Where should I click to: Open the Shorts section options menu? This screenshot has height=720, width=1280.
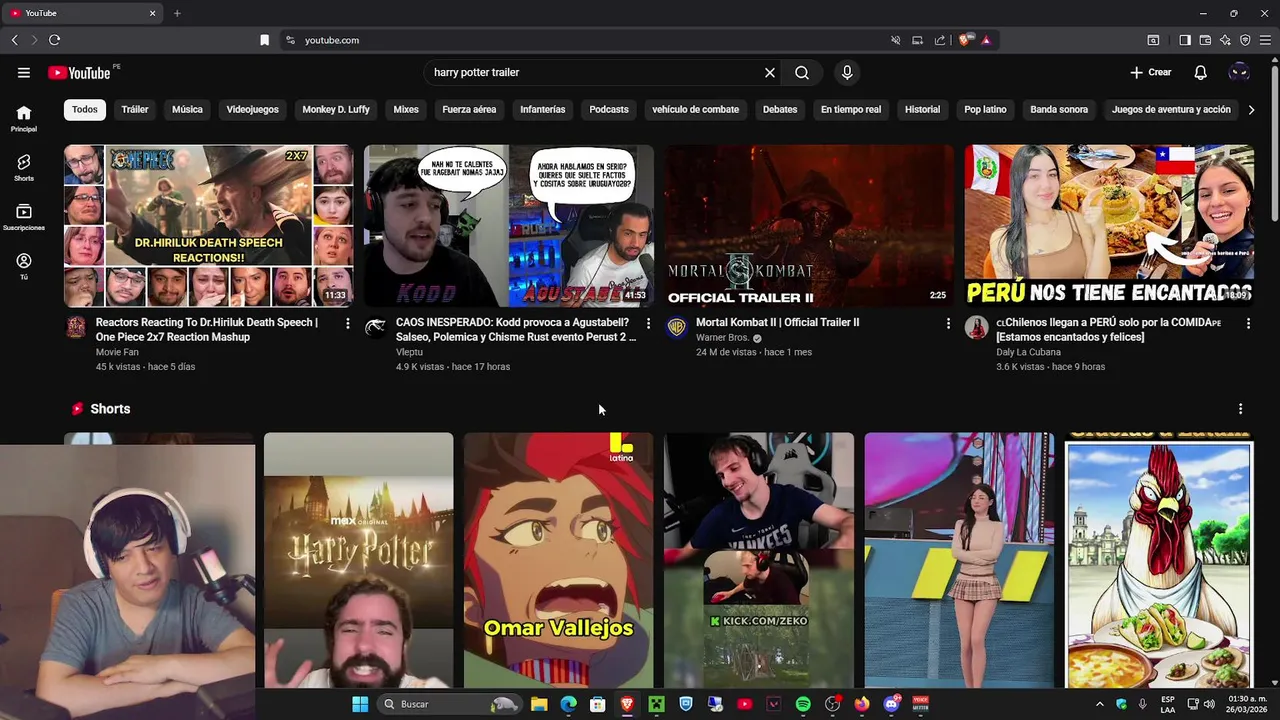tap(1240, 409)
